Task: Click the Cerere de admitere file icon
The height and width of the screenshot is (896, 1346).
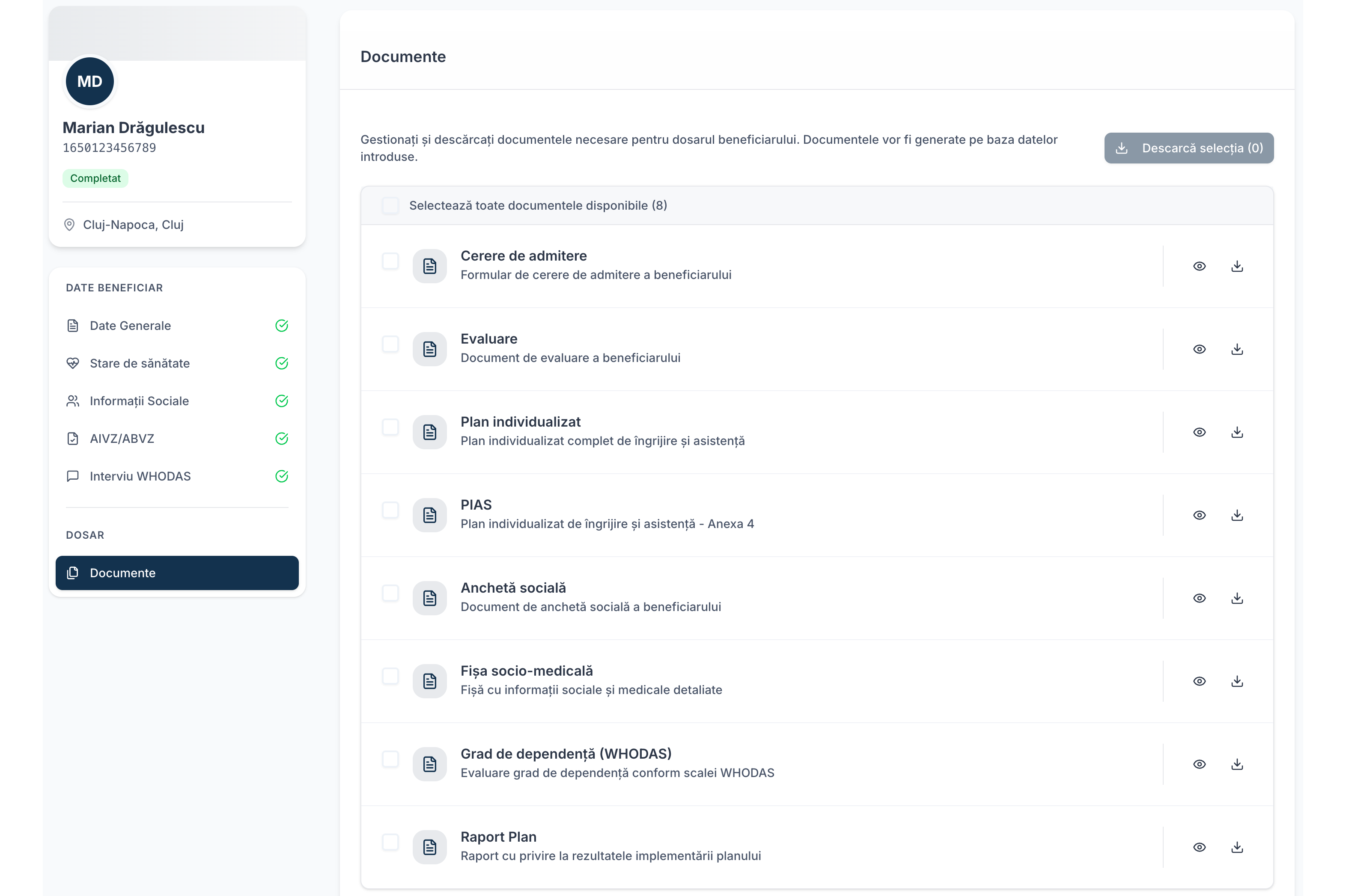Action: coord(429,266)
